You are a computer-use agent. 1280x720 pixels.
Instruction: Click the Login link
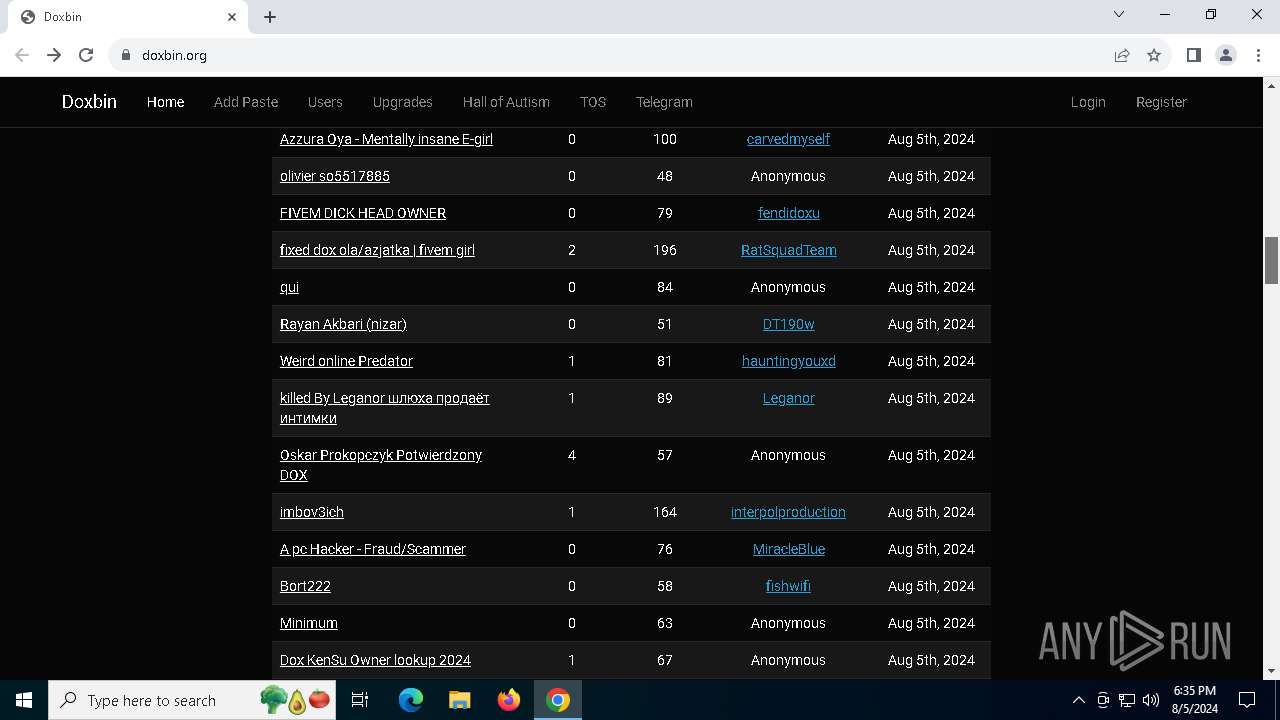(1088, 102)
